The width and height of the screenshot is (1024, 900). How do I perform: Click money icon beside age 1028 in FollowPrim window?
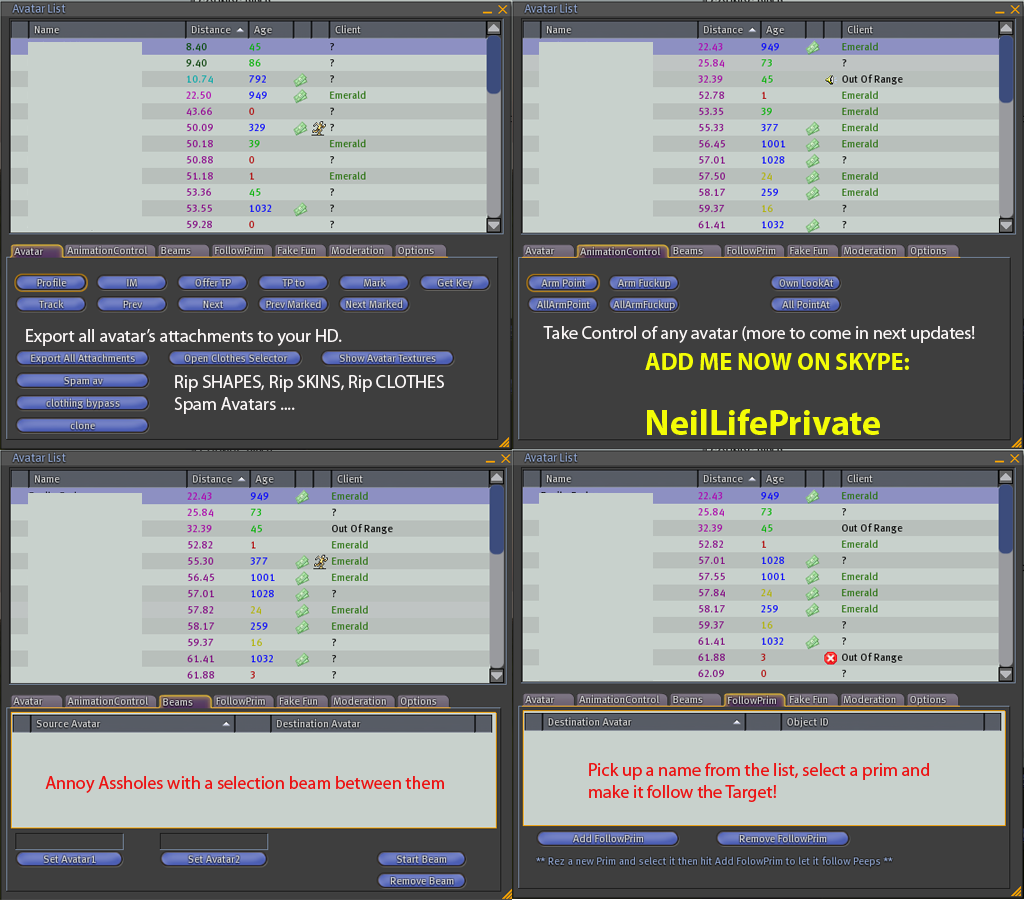(812, 561)
